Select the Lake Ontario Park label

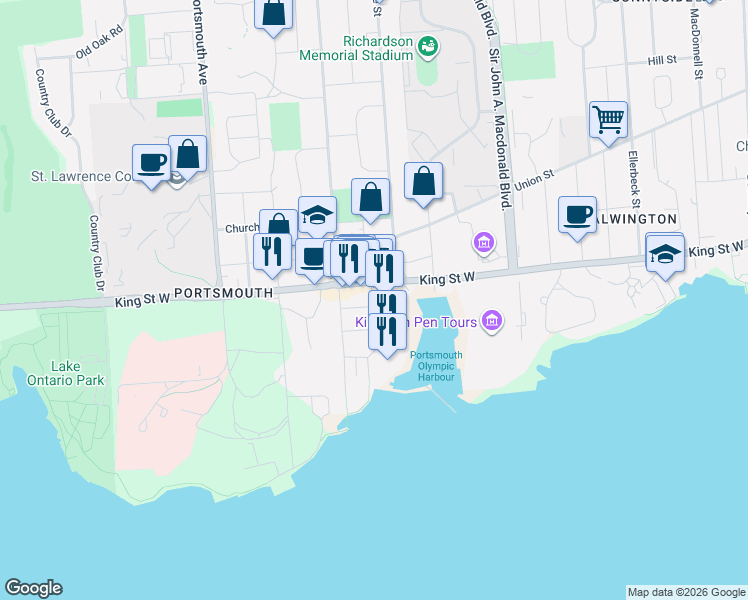tap(65, 373)
